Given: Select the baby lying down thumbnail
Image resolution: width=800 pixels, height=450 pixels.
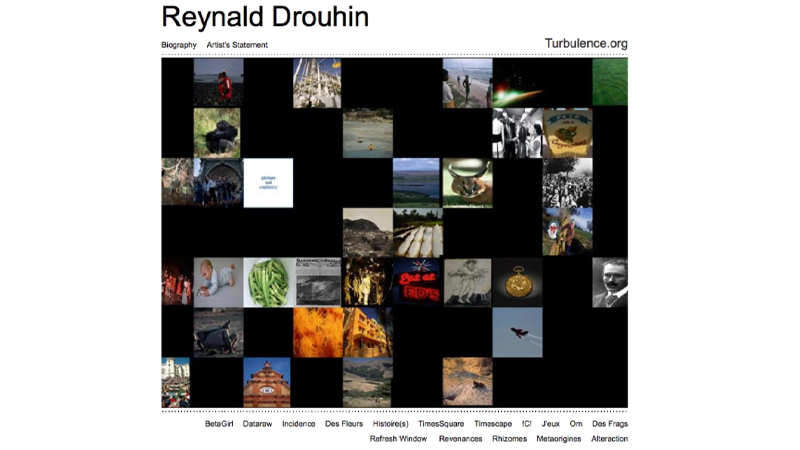Looking at the screenshot, I should click(x=218, y=283).
